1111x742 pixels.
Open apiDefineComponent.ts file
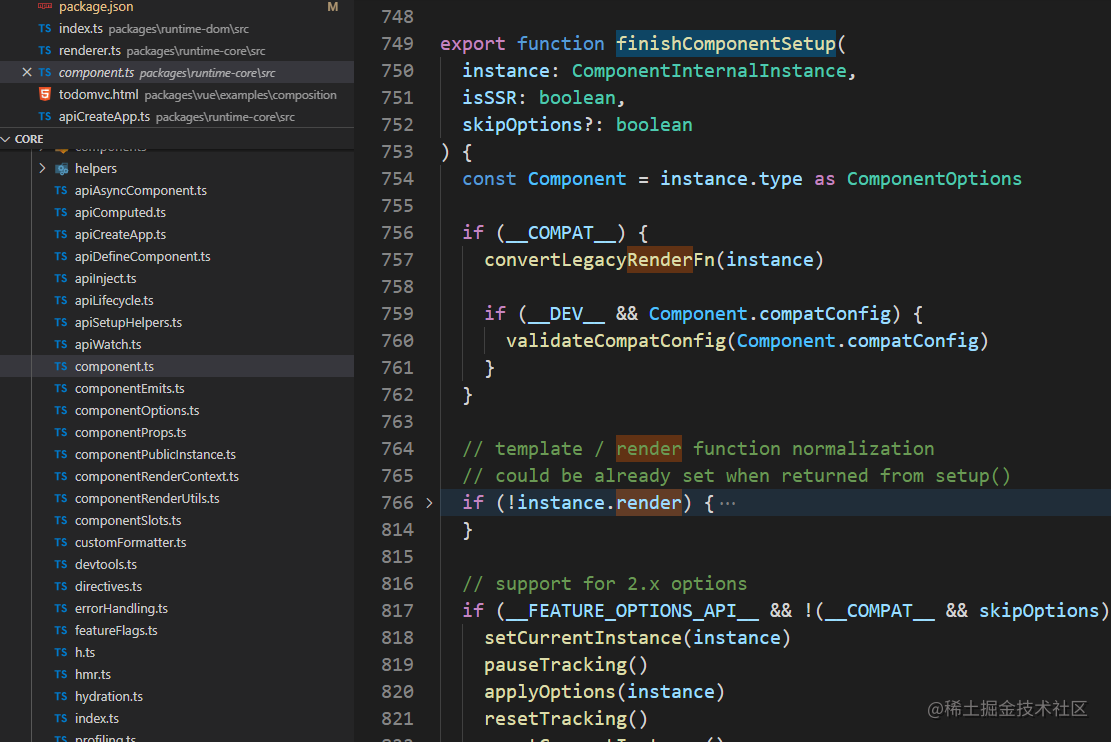tap(142, 256)
